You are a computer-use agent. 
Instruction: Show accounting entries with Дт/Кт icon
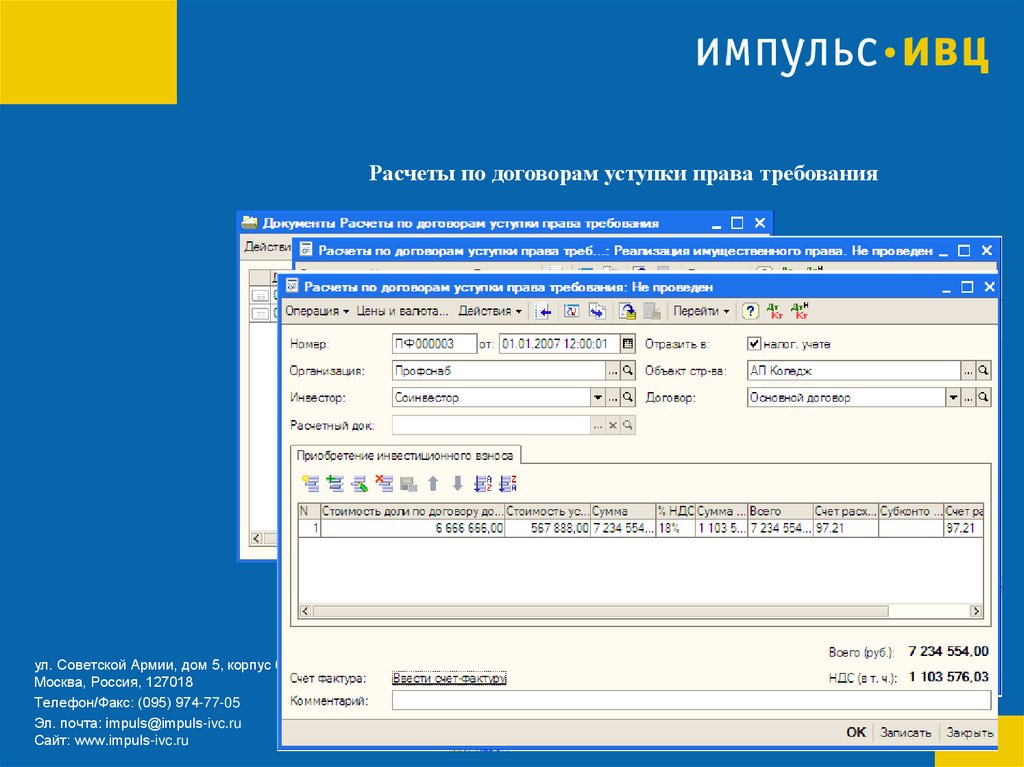click(775, 312)
